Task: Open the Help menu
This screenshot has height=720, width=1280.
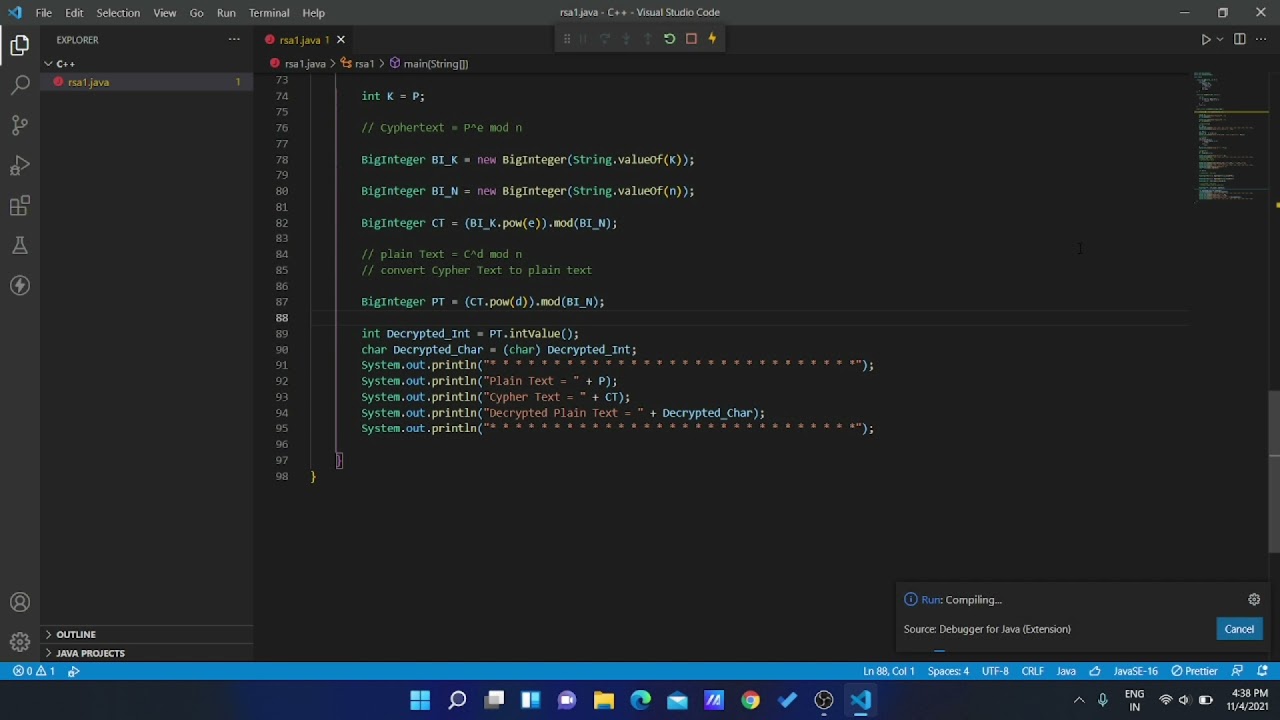Action: click(313, 13)
